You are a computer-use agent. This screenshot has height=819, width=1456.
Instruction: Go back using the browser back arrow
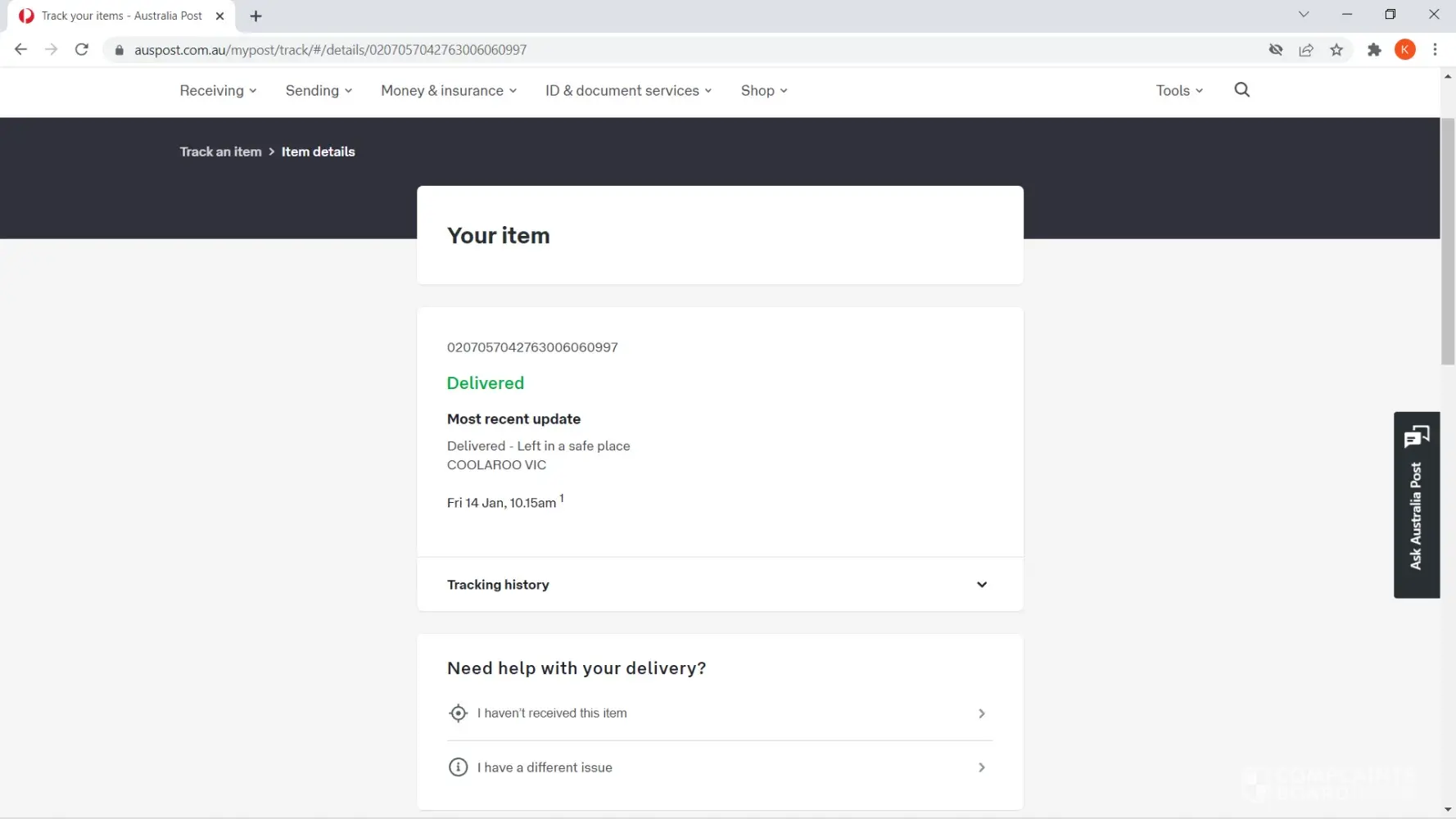pyautogui.click(x=21, y=50)
